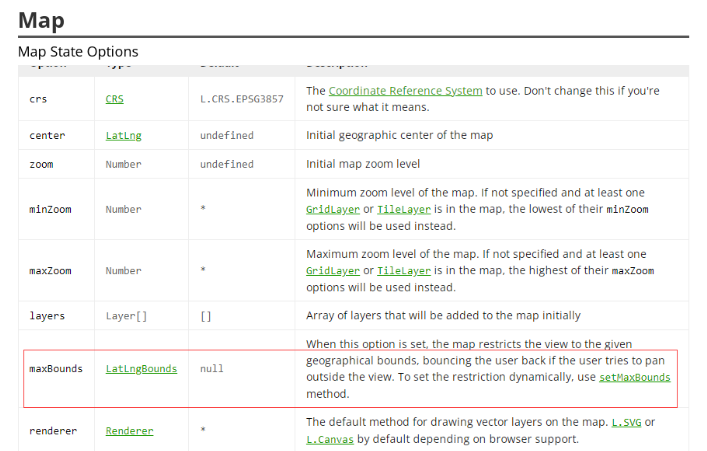The image size is (707, 451).
Task: Click 'Array of layers' description text
Action: coord(443,315)
